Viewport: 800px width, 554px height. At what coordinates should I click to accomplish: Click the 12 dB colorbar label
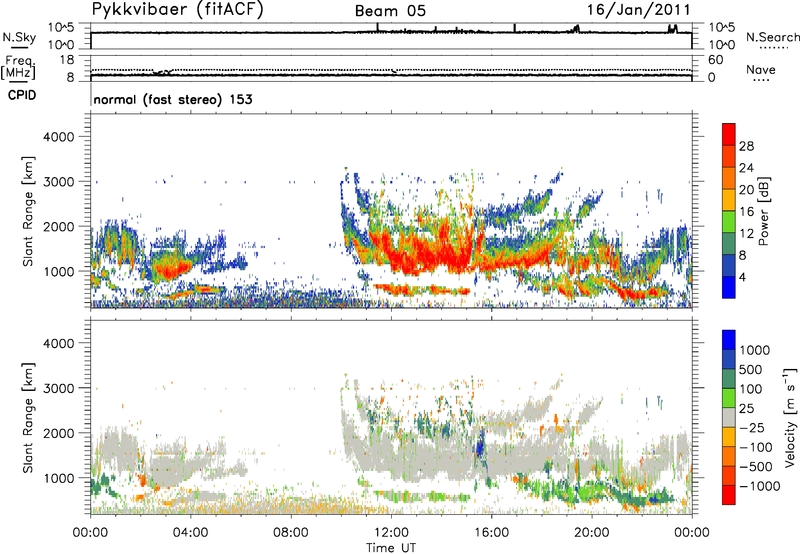coord(746,234)
